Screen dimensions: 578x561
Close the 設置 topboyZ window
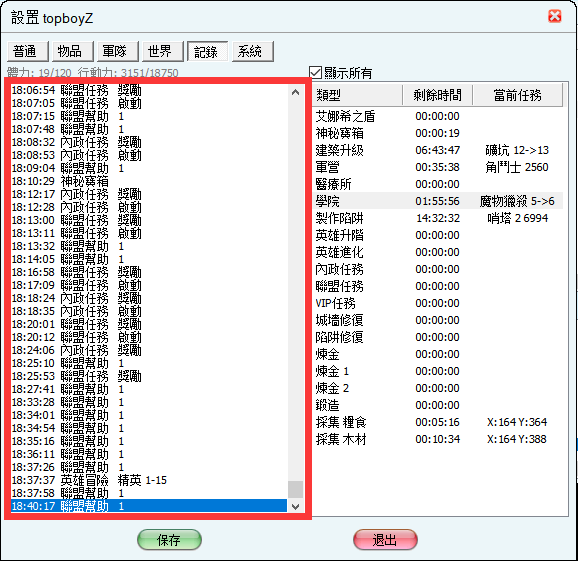(x=554, y=16)
